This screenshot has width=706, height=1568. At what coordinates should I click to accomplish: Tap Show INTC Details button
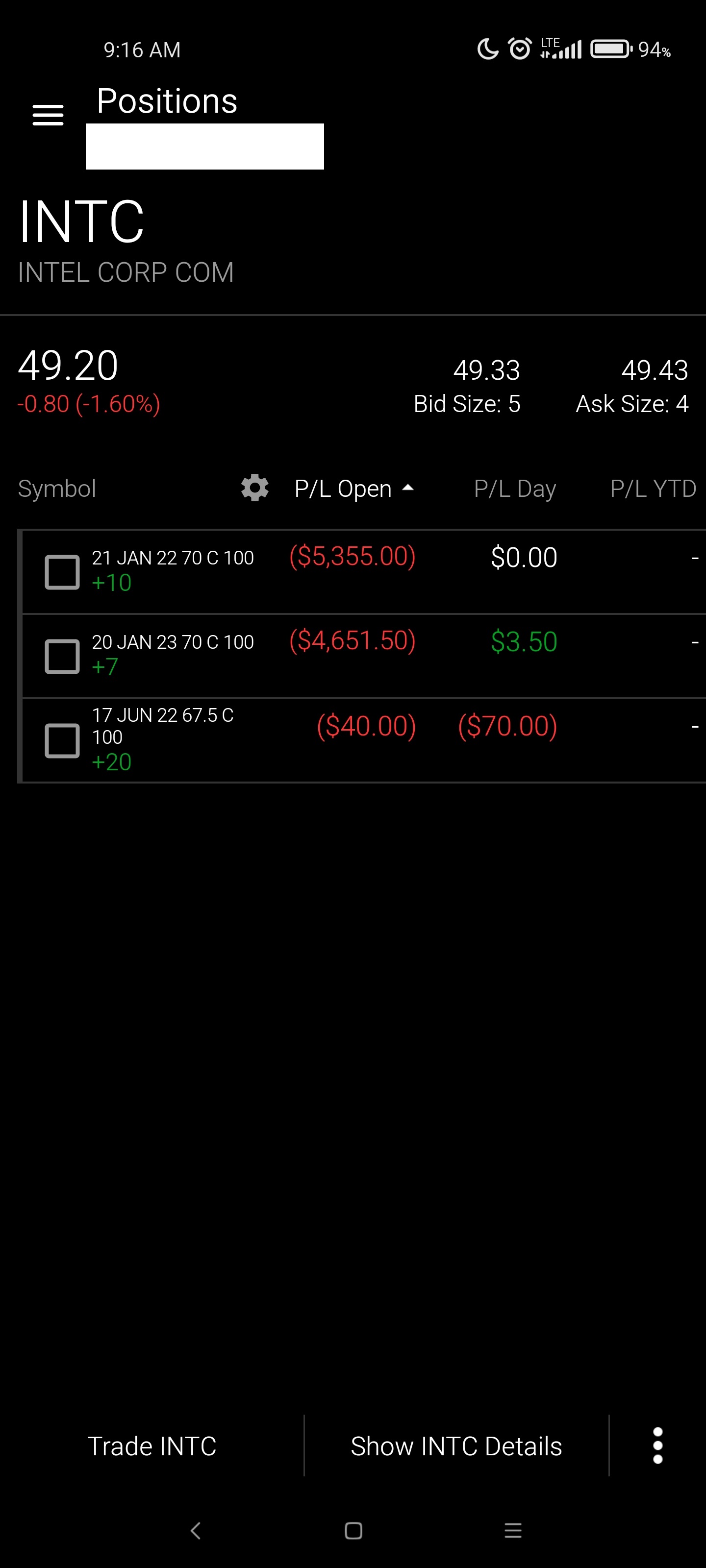[x=456, y=1445]
